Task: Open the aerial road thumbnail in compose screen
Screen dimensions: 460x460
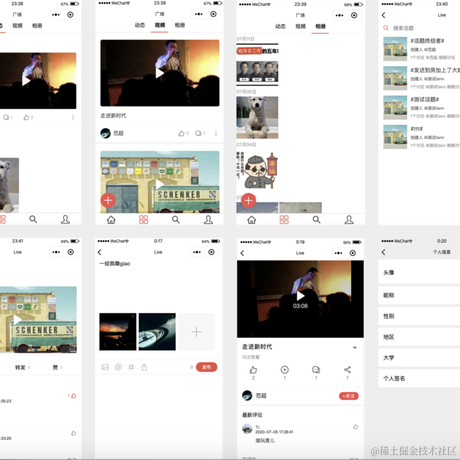Action: 157,332
